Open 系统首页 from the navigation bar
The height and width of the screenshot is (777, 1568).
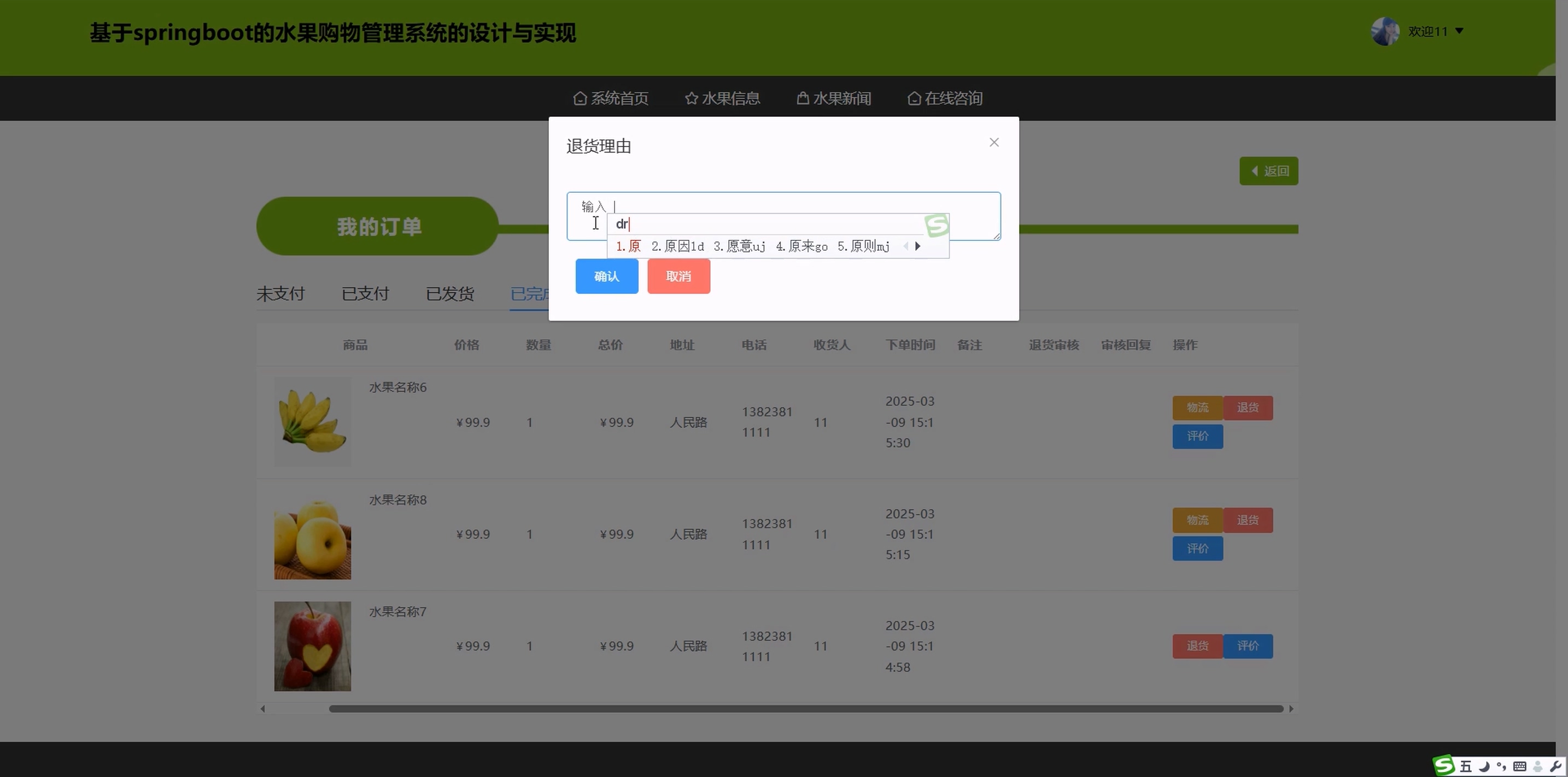(x=611, y=98)
